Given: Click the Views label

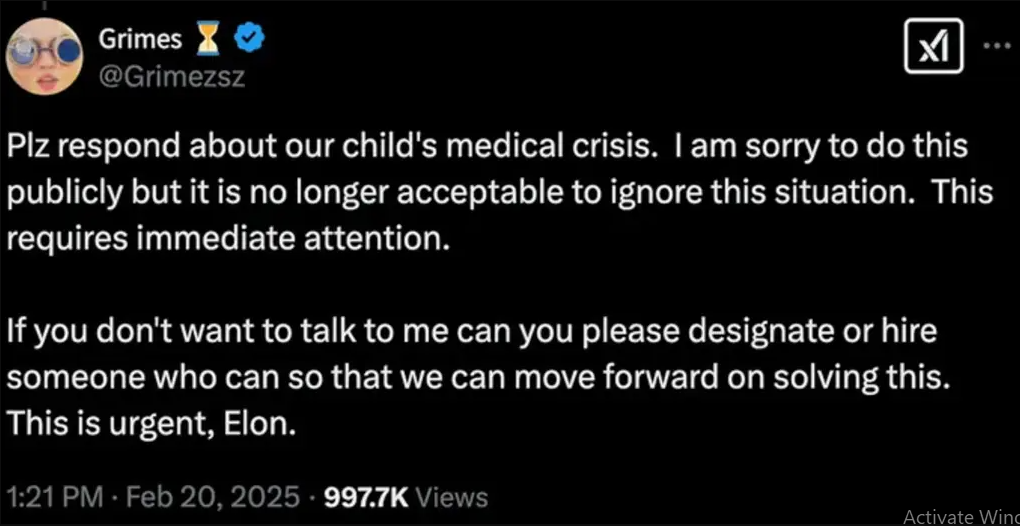Looking at the screenshot, I should point(450,497).
